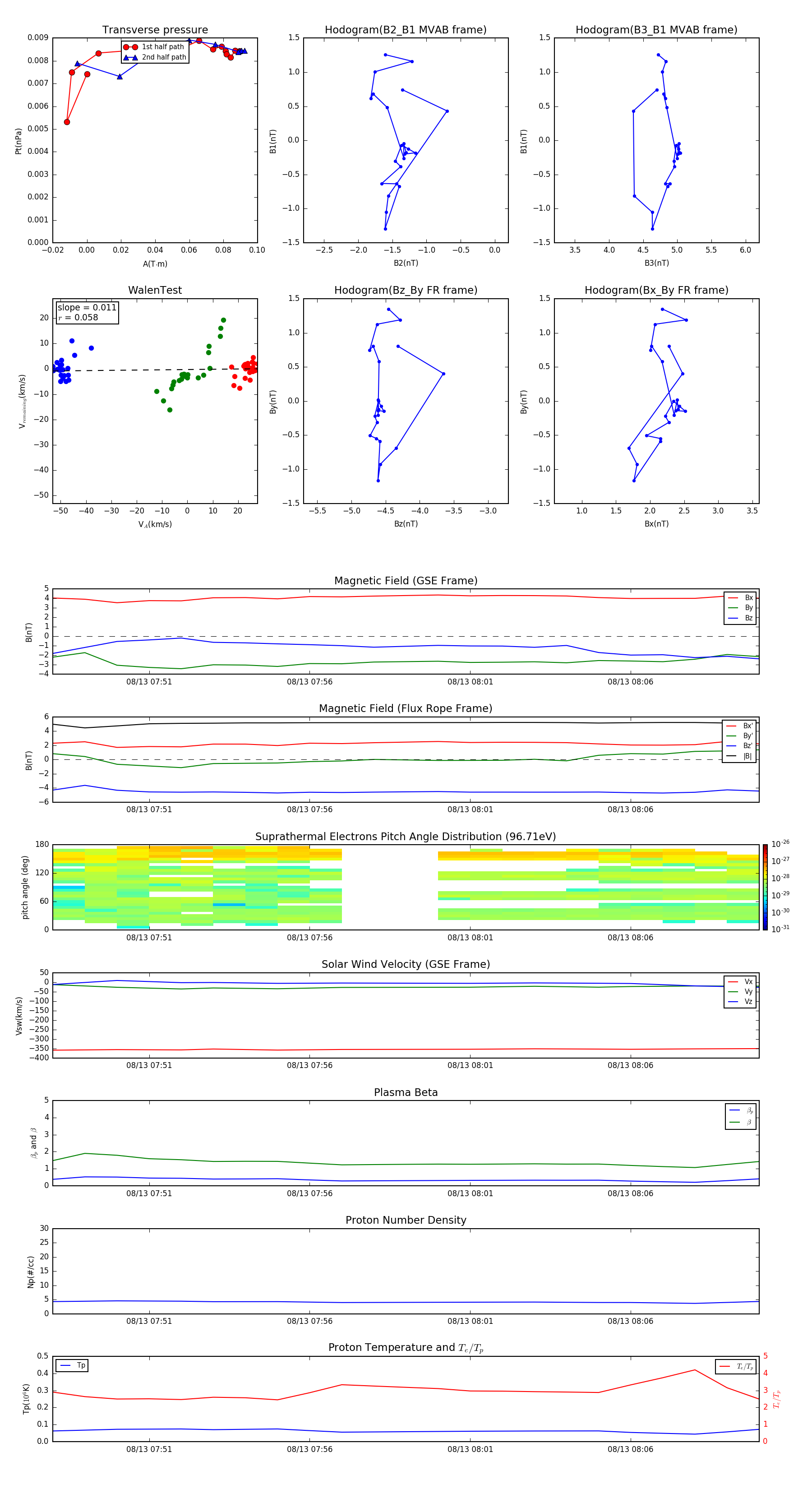Select |B| in the flux rope legend
Image resolution: width=812 pixels, height=1489 pixels.
coord(740,756)
